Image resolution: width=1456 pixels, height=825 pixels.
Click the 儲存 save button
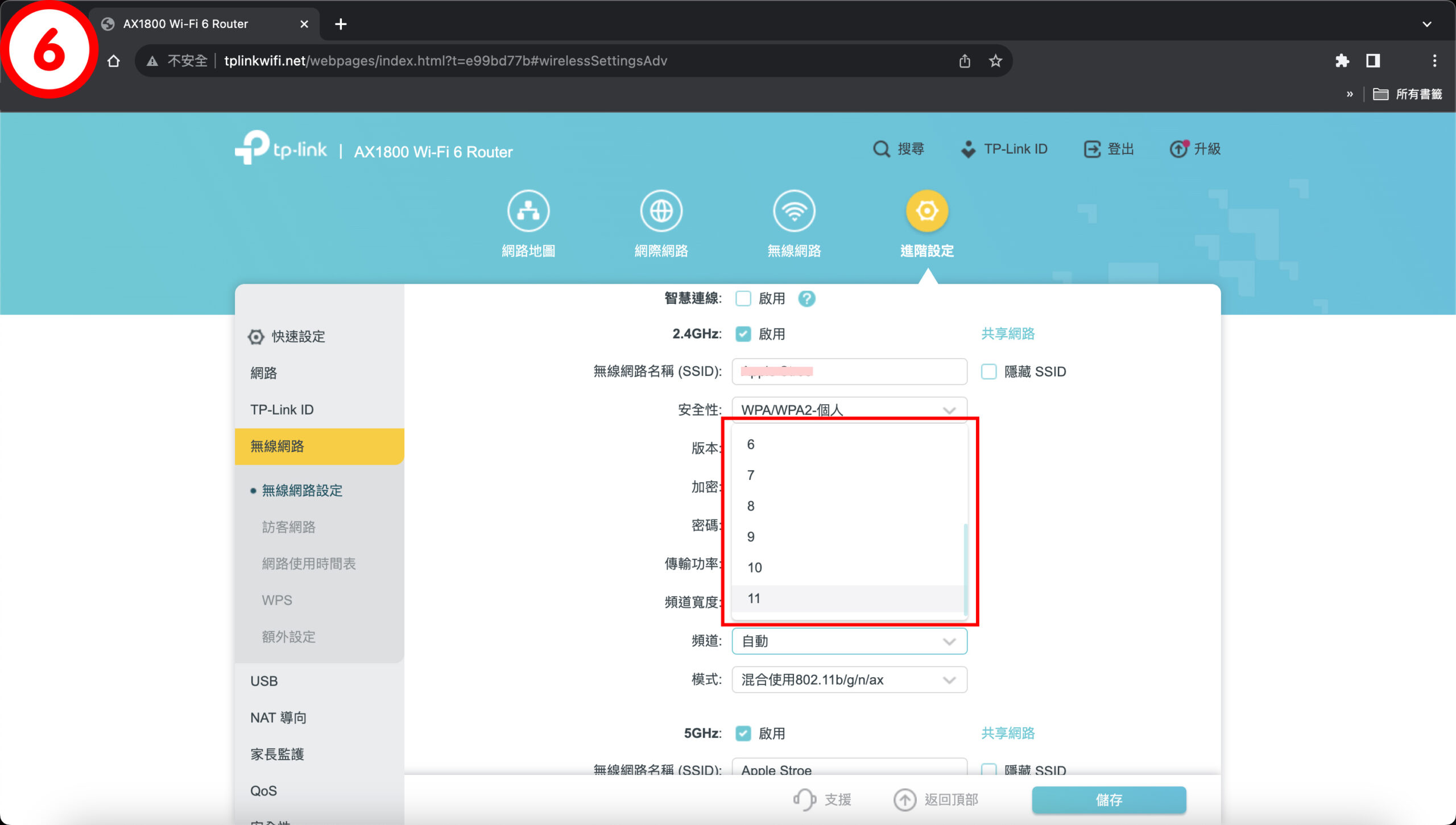click(x=1109, y=800)
